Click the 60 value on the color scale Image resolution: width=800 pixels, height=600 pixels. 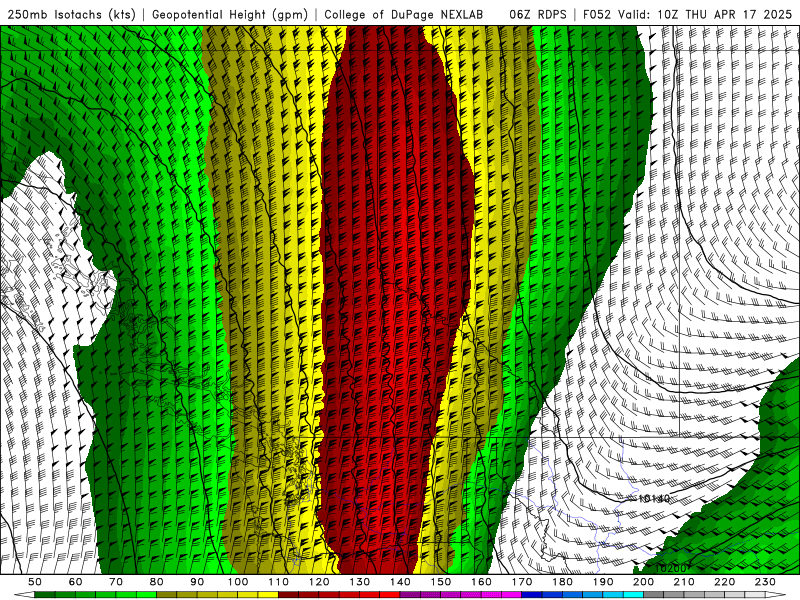[76, 582]
